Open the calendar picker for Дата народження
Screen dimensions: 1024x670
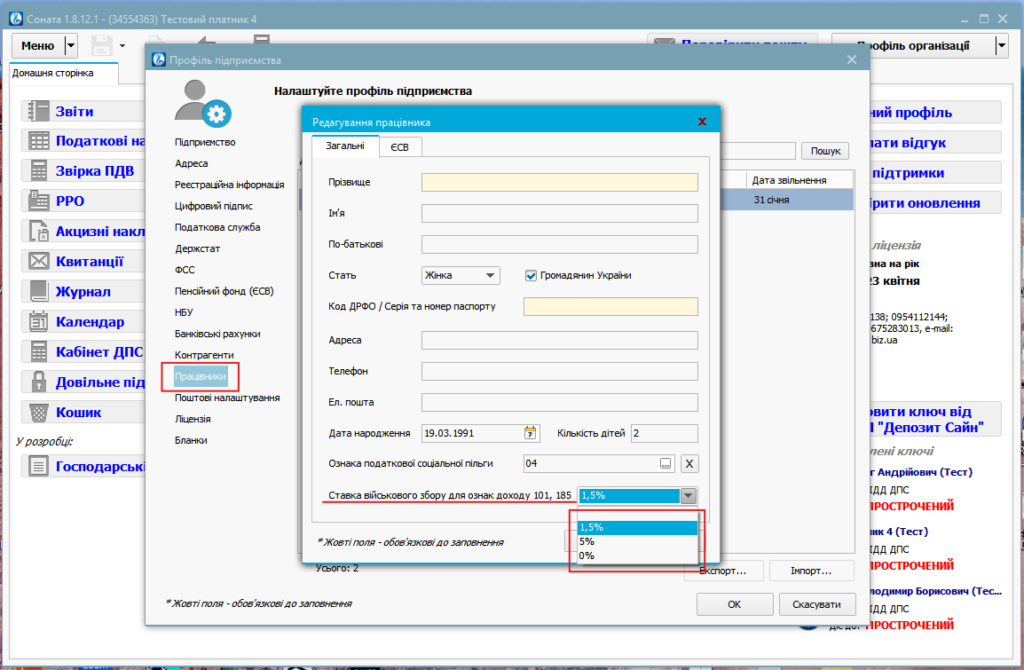[x=530, y=433]
